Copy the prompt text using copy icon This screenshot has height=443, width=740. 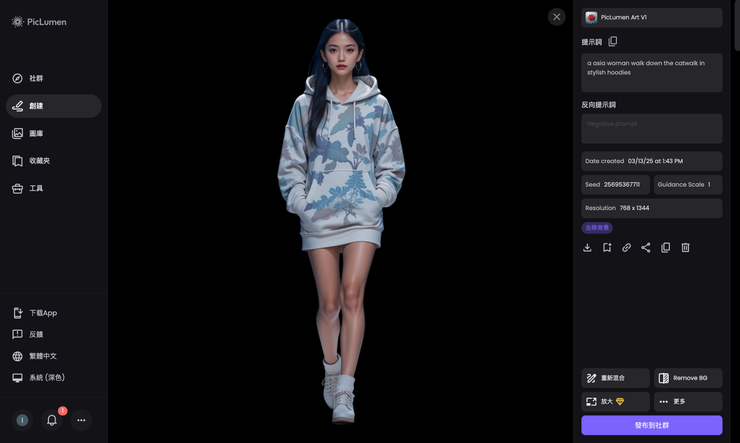(x=613, y=41)
